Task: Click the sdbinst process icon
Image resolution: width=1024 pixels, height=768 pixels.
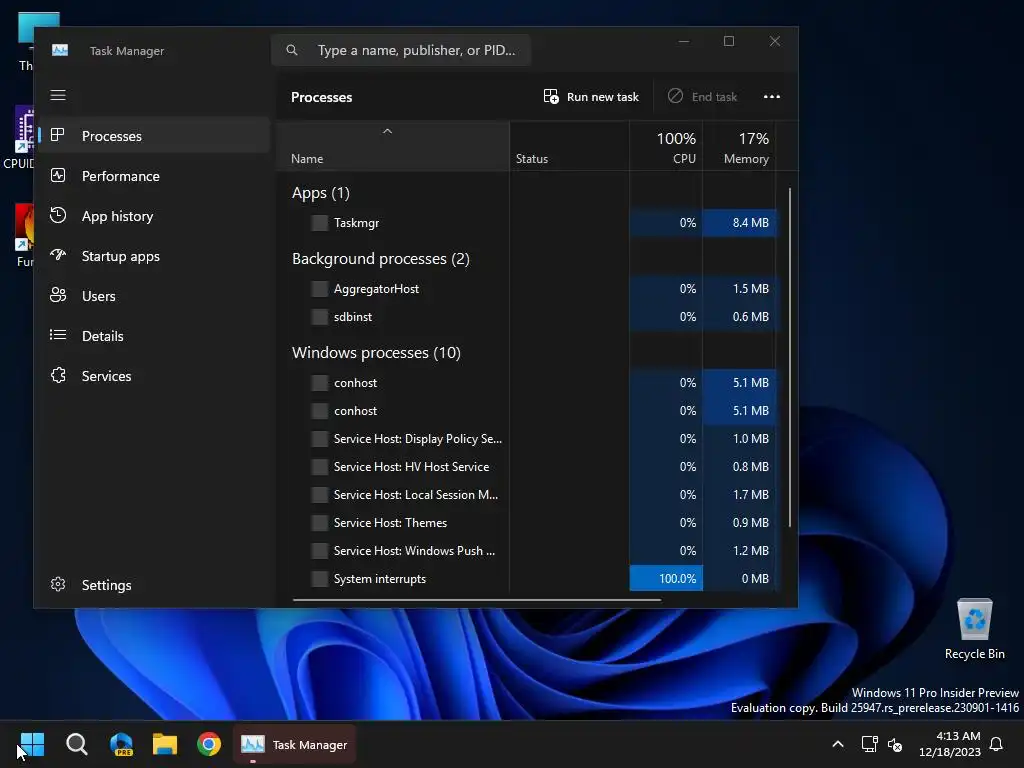Action: pyautogui.click(x=319, y=317)
